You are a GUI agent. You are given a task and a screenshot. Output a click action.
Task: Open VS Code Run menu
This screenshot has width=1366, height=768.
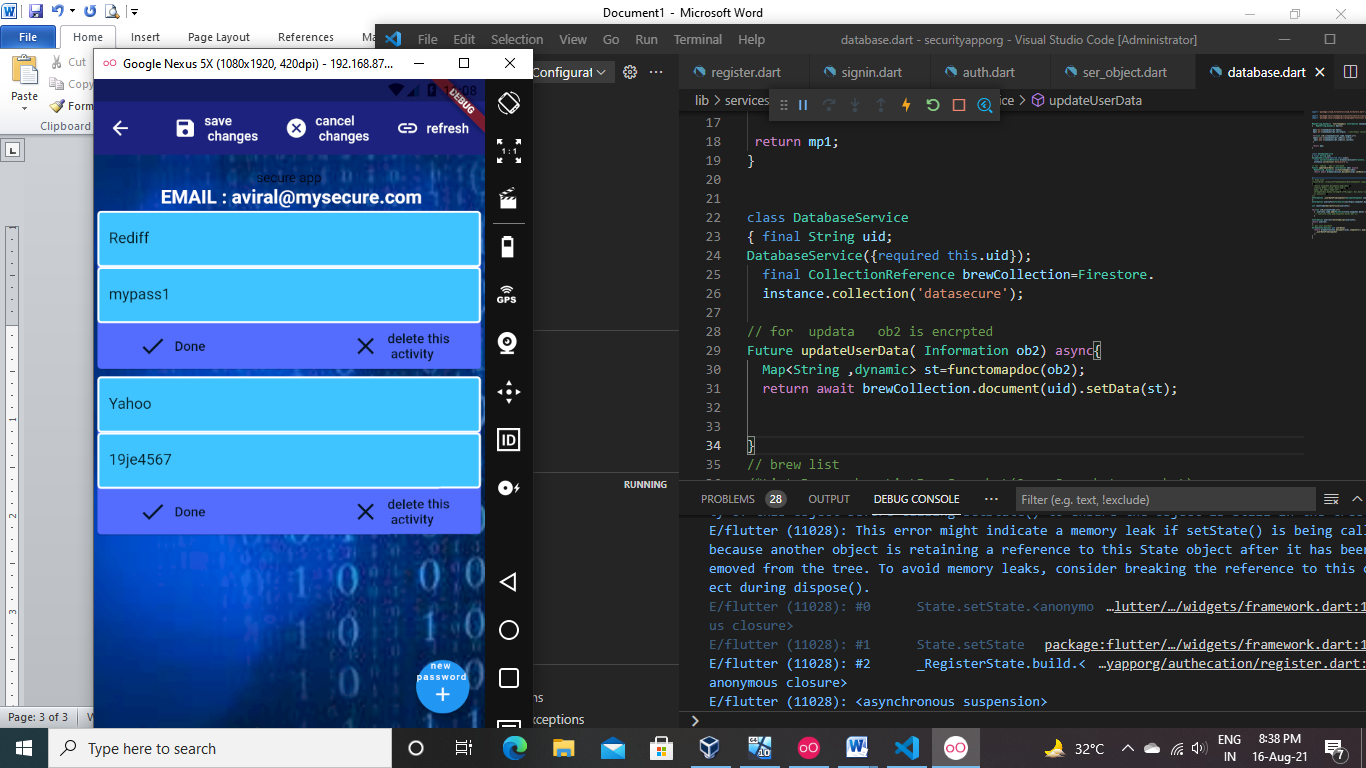point(646,39)
